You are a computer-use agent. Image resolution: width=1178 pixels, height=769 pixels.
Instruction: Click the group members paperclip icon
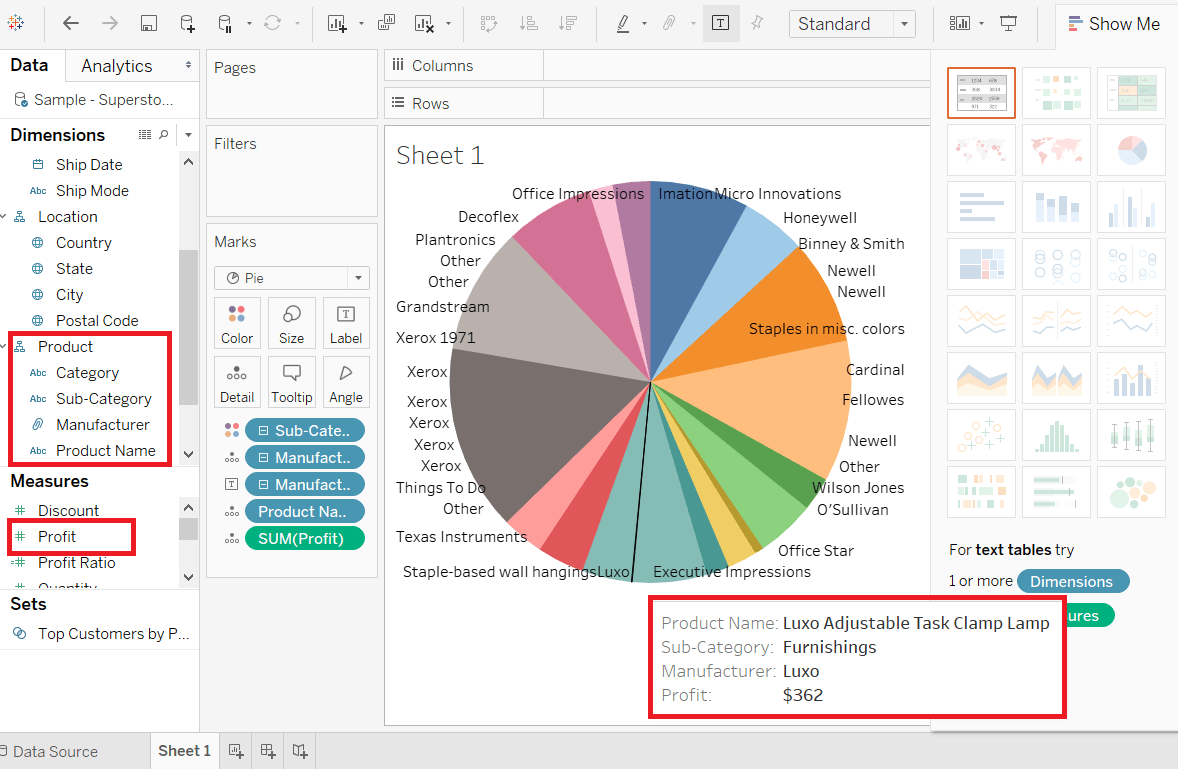[x=669, y=23]
